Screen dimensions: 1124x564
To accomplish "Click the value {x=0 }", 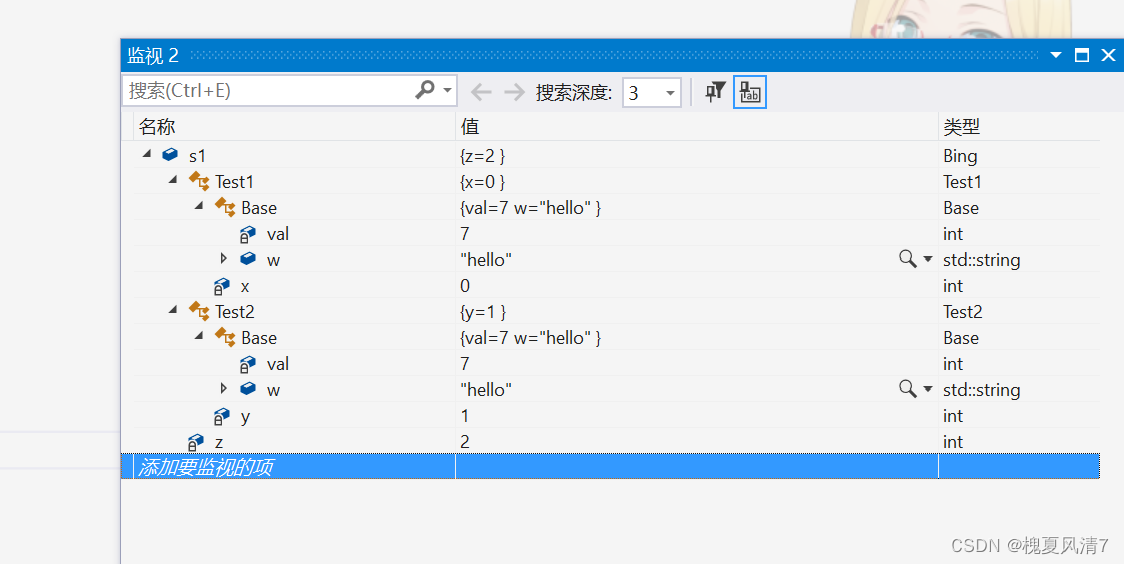I will 482,182.
